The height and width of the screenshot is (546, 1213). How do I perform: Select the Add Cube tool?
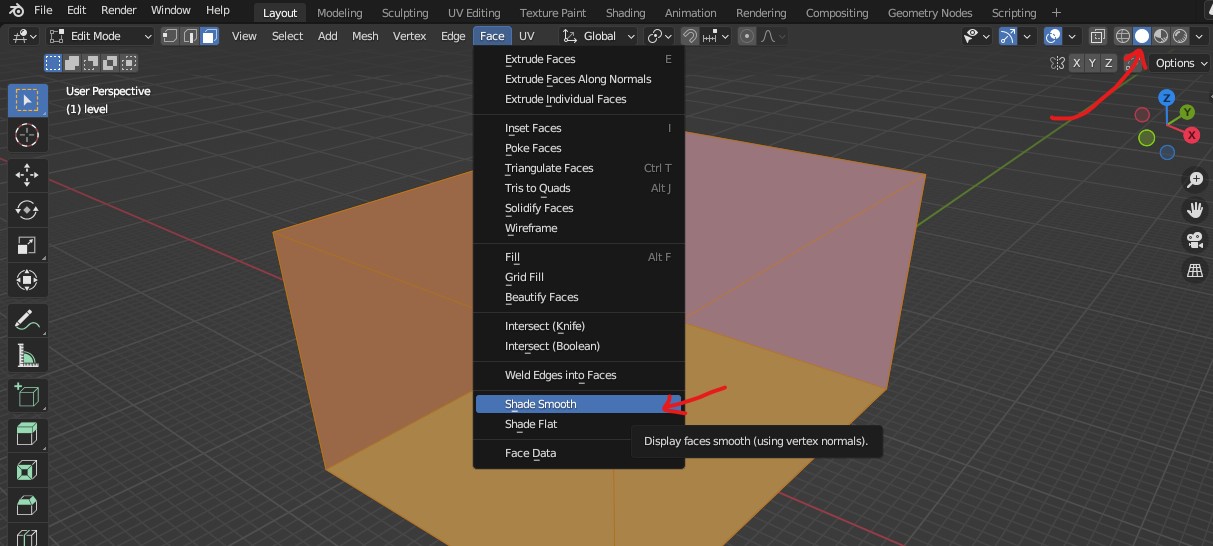[27, 395]
